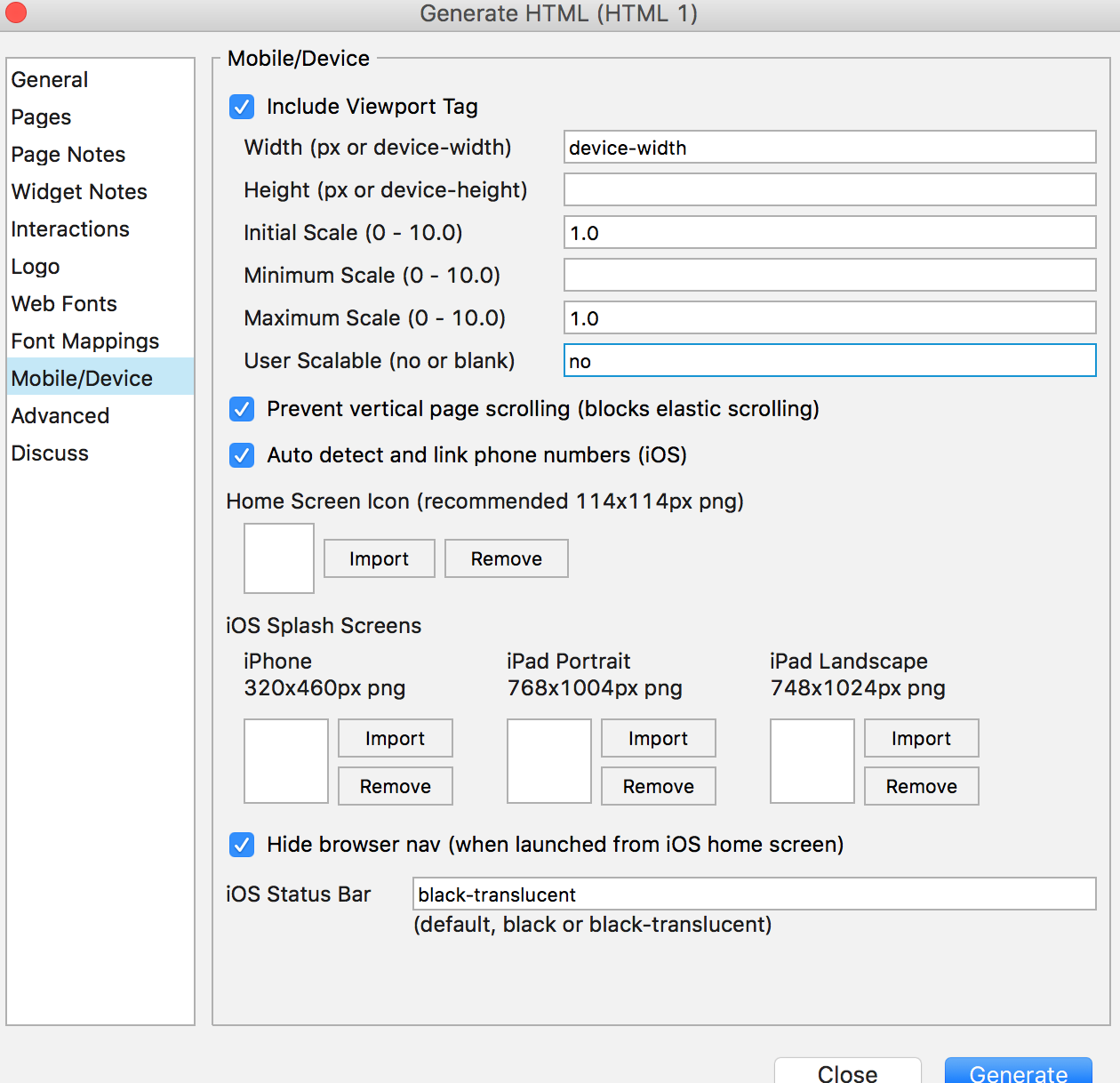
Task: Toggle Hide browser nav checkbox
Action: point(242,845)
